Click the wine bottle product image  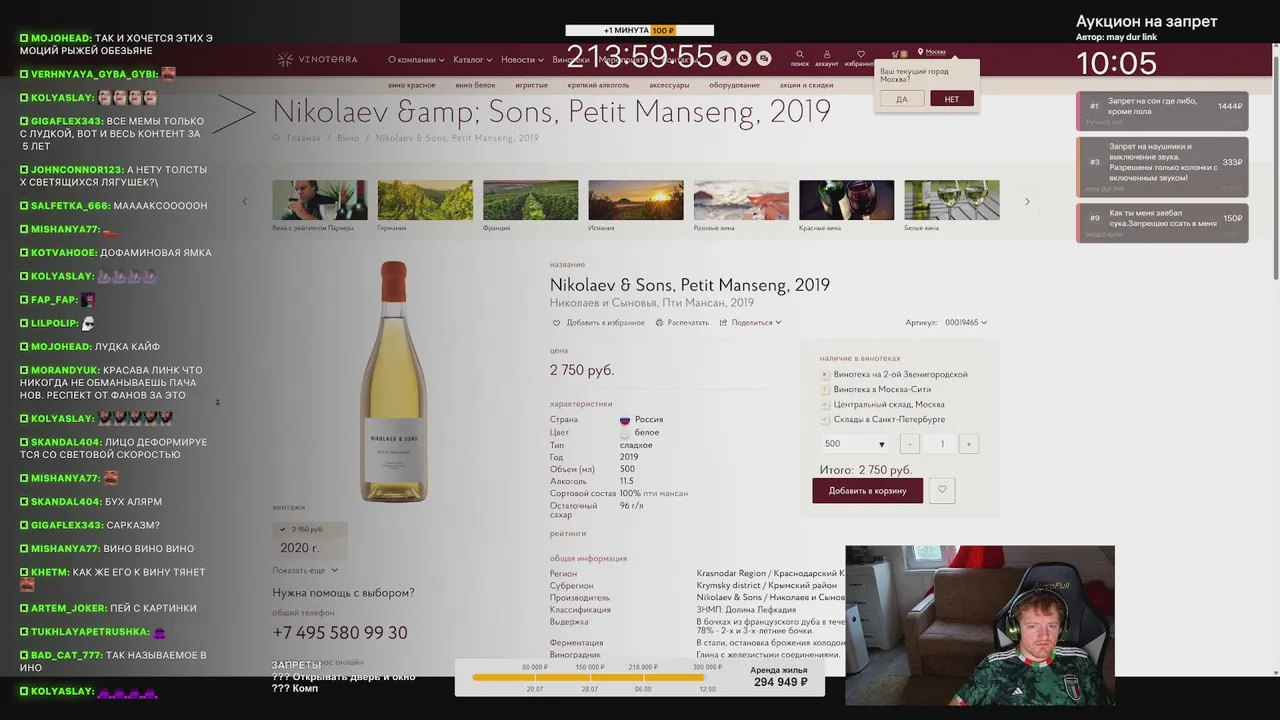[394, 382]
